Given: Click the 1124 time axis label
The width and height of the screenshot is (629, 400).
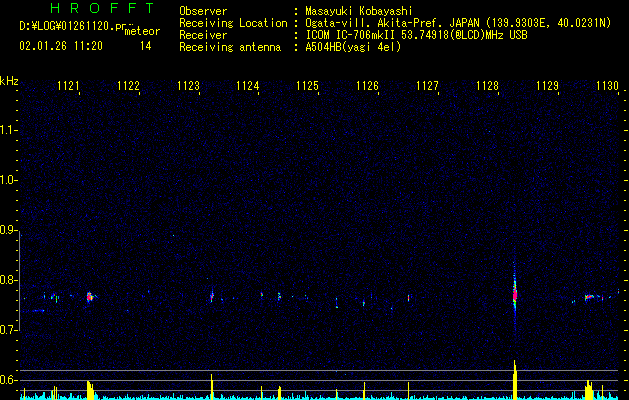Looking at the screenshot, I should pos(248,86).
